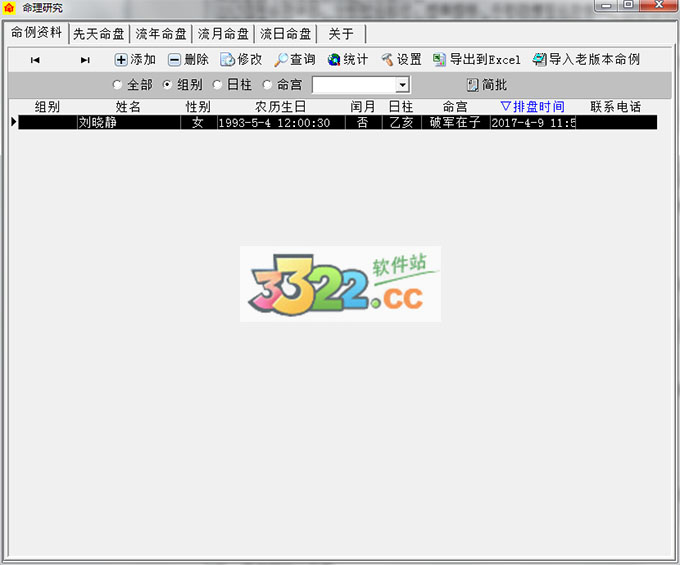
Task: Select the name cell 刘晓静
Action: click(x=128, y=122)
